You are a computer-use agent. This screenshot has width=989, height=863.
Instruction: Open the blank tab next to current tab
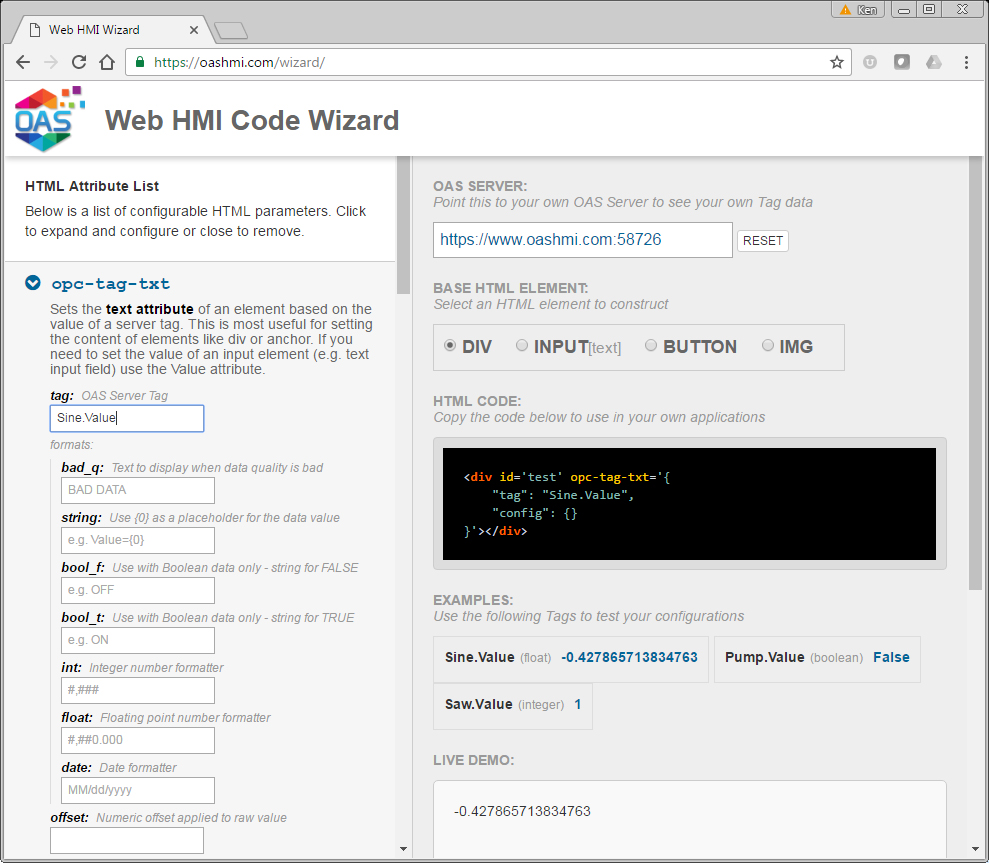click(x=230, y=30)
